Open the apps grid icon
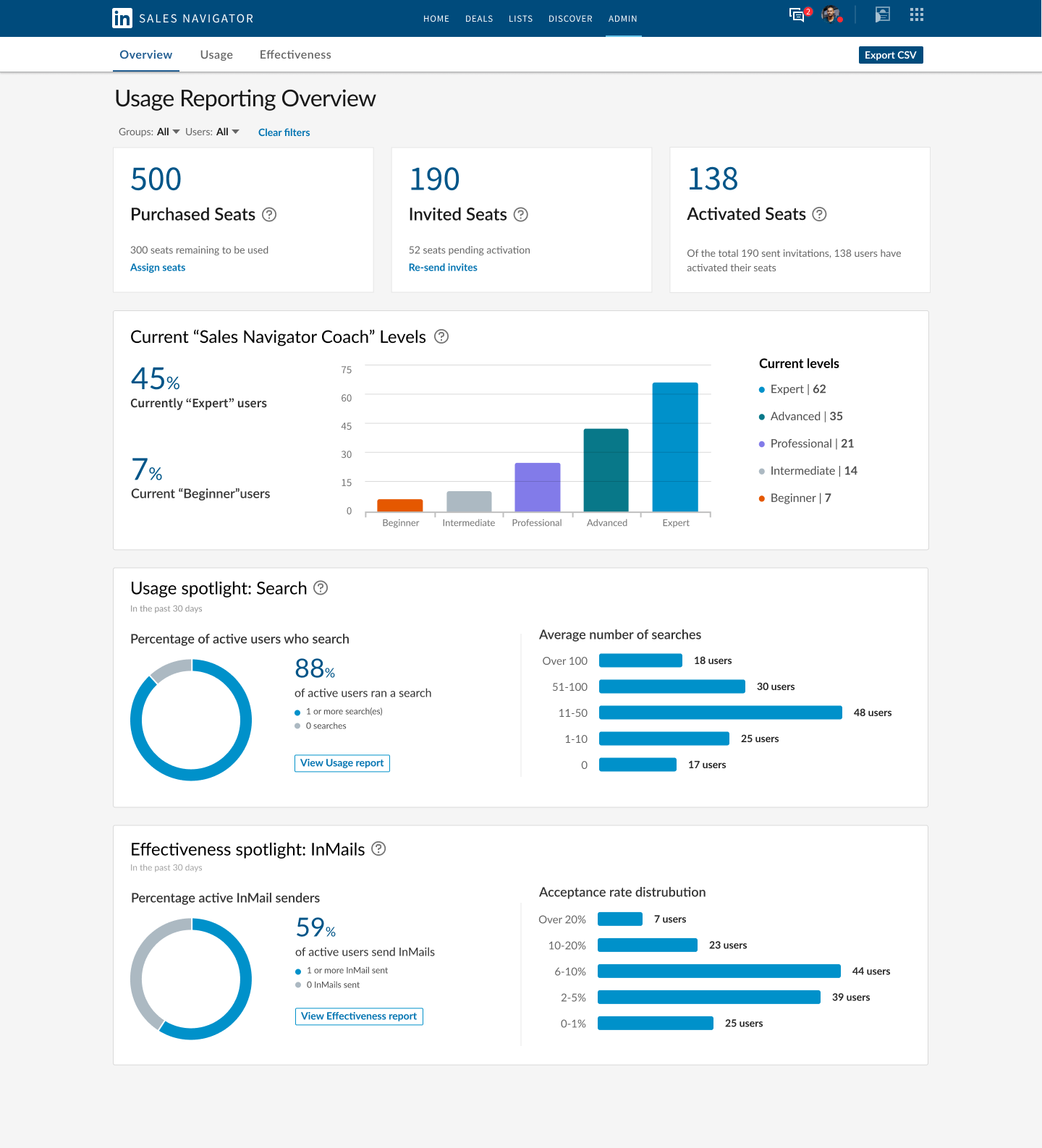The height and width of the screenshot is (1148, 1042). pyautogui.click(x=917, y=14)
